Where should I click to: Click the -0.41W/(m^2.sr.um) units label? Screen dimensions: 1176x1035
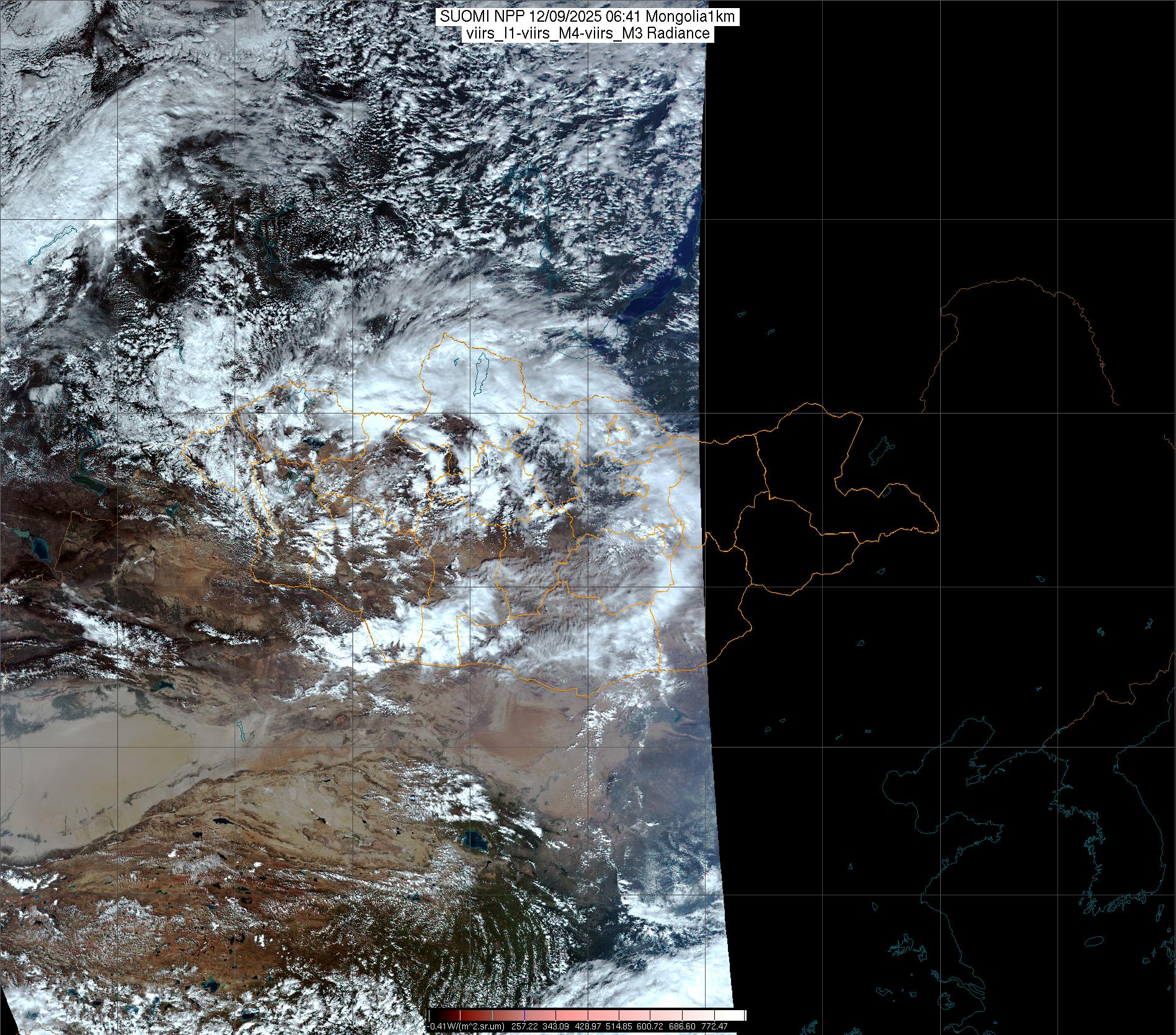(x=467, y=1026)
